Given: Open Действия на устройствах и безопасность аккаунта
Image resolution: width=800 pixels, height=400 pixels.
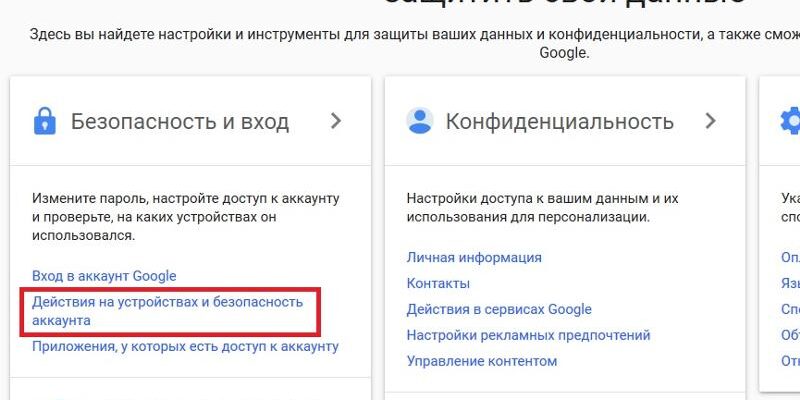Looking at the screenshot, I should pyautogui.click(x=167, y=310).
